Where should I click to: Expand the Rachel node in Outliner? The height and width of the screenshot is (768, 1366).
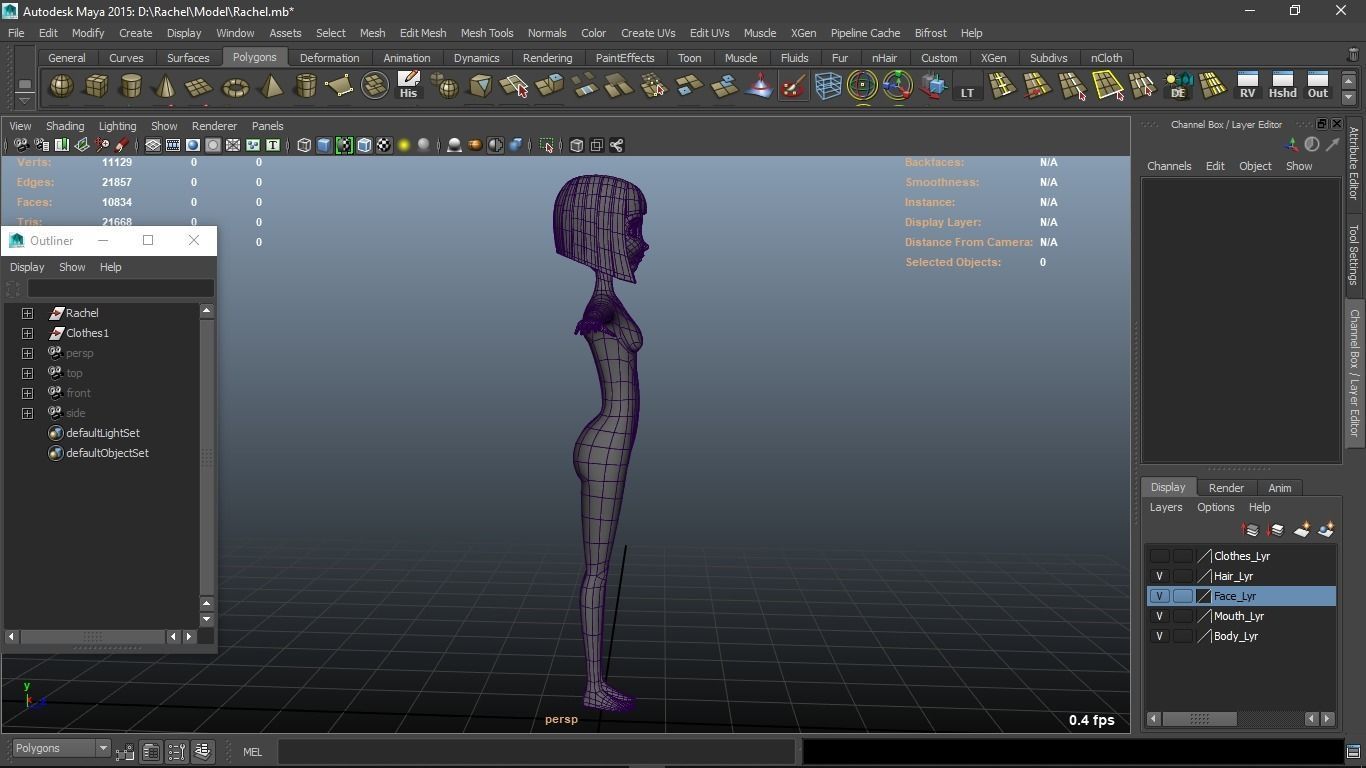pos(28,313)
